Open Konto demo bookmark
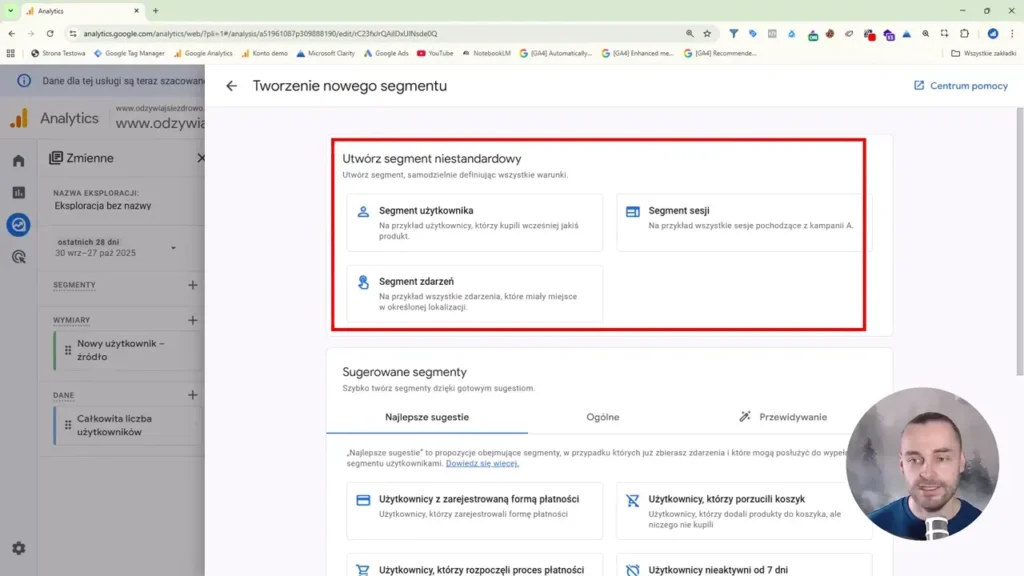 coord(264,54)
